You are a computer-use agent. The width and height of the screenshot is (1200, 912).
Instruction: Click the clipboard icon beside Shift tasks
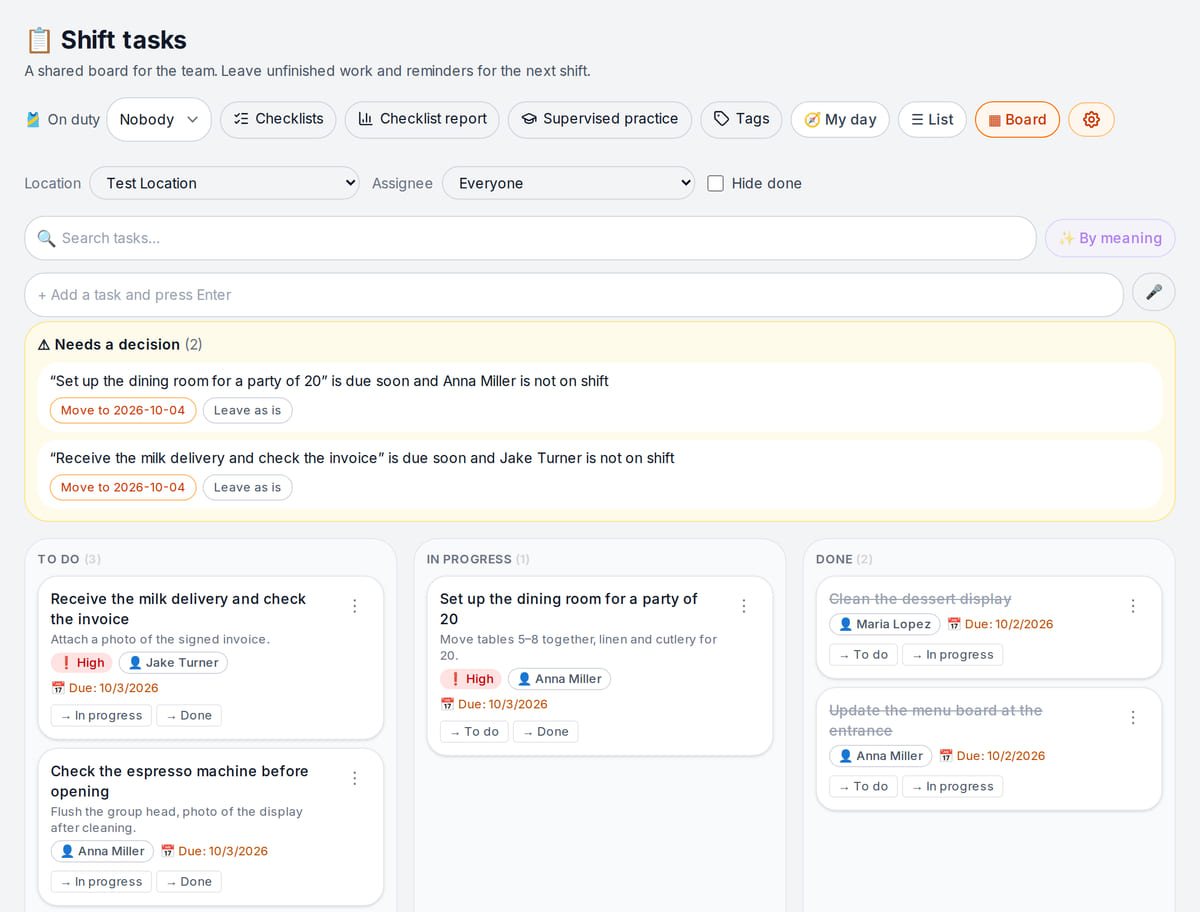tap(39, 40)
